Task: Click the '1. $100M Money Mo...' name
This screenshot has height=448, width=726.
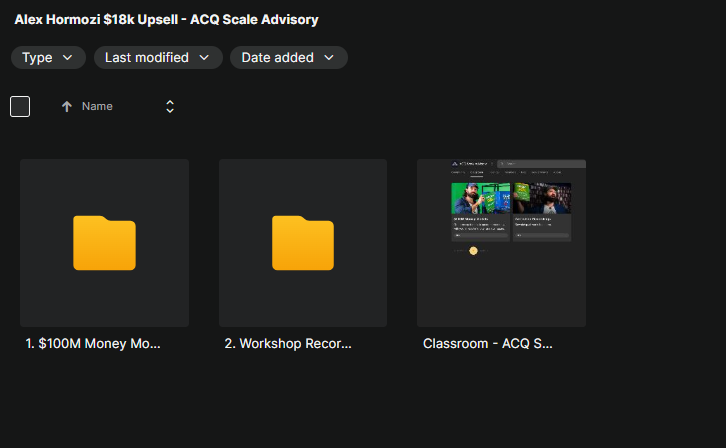Action: [x=93, y=343]
